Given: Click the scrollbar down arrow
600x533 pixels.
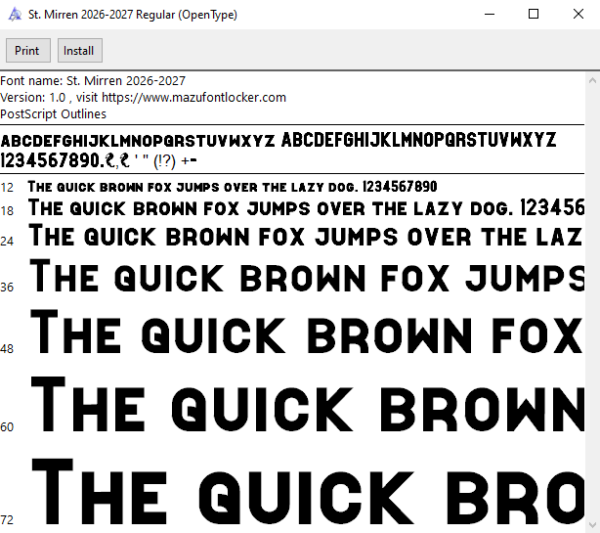Looking at the screenshot, I should [592, 525].
